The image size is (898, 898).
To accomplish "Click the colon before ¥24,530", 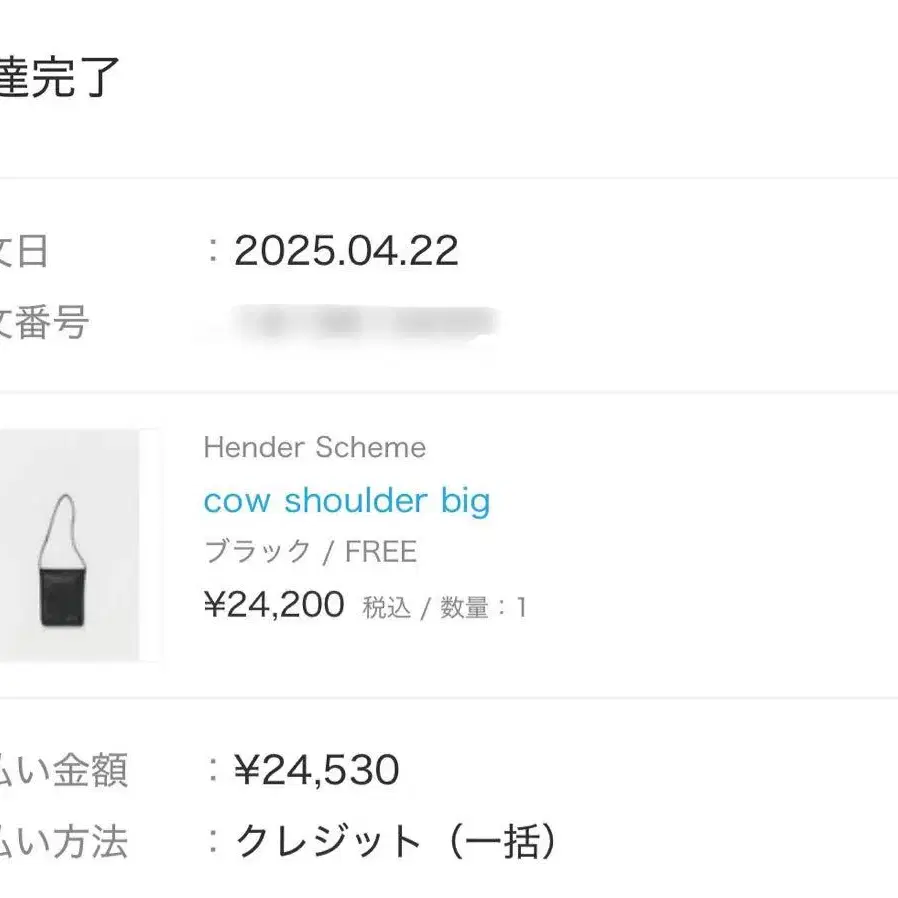I will pyautogui.click(x=212, y=770).
